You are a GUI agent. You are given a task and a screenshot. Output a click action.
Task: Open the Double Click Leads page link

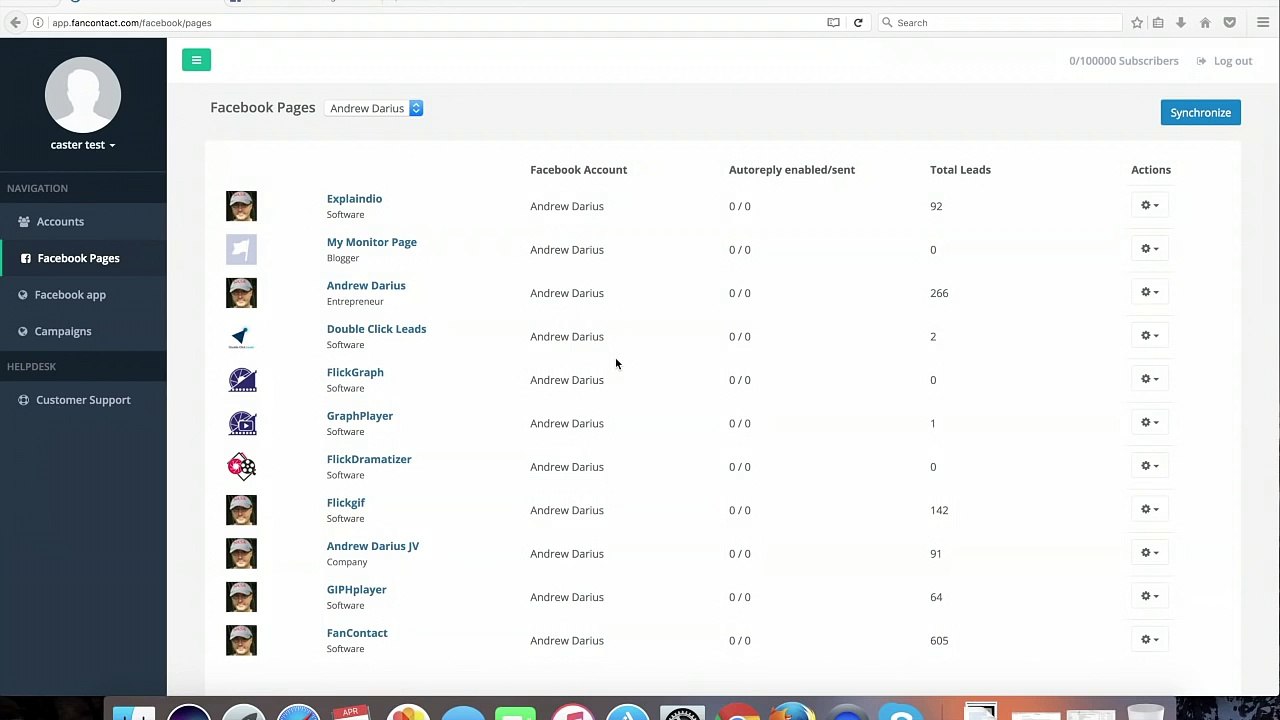[x=376, y=329]
